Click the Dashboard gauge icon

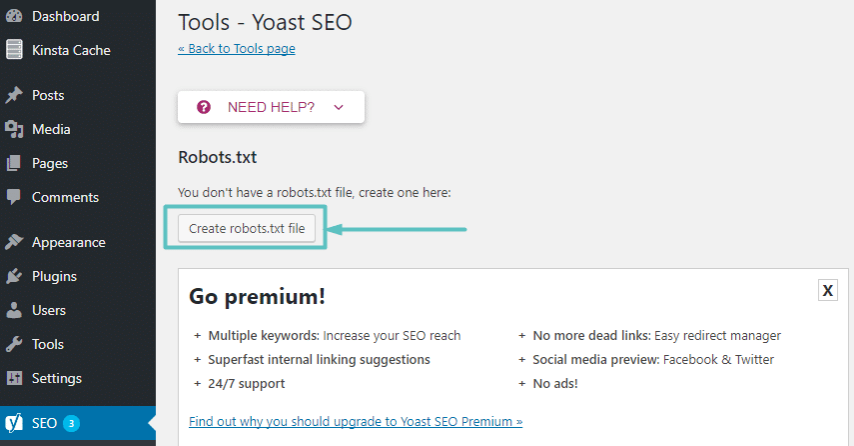pos(14,16)
